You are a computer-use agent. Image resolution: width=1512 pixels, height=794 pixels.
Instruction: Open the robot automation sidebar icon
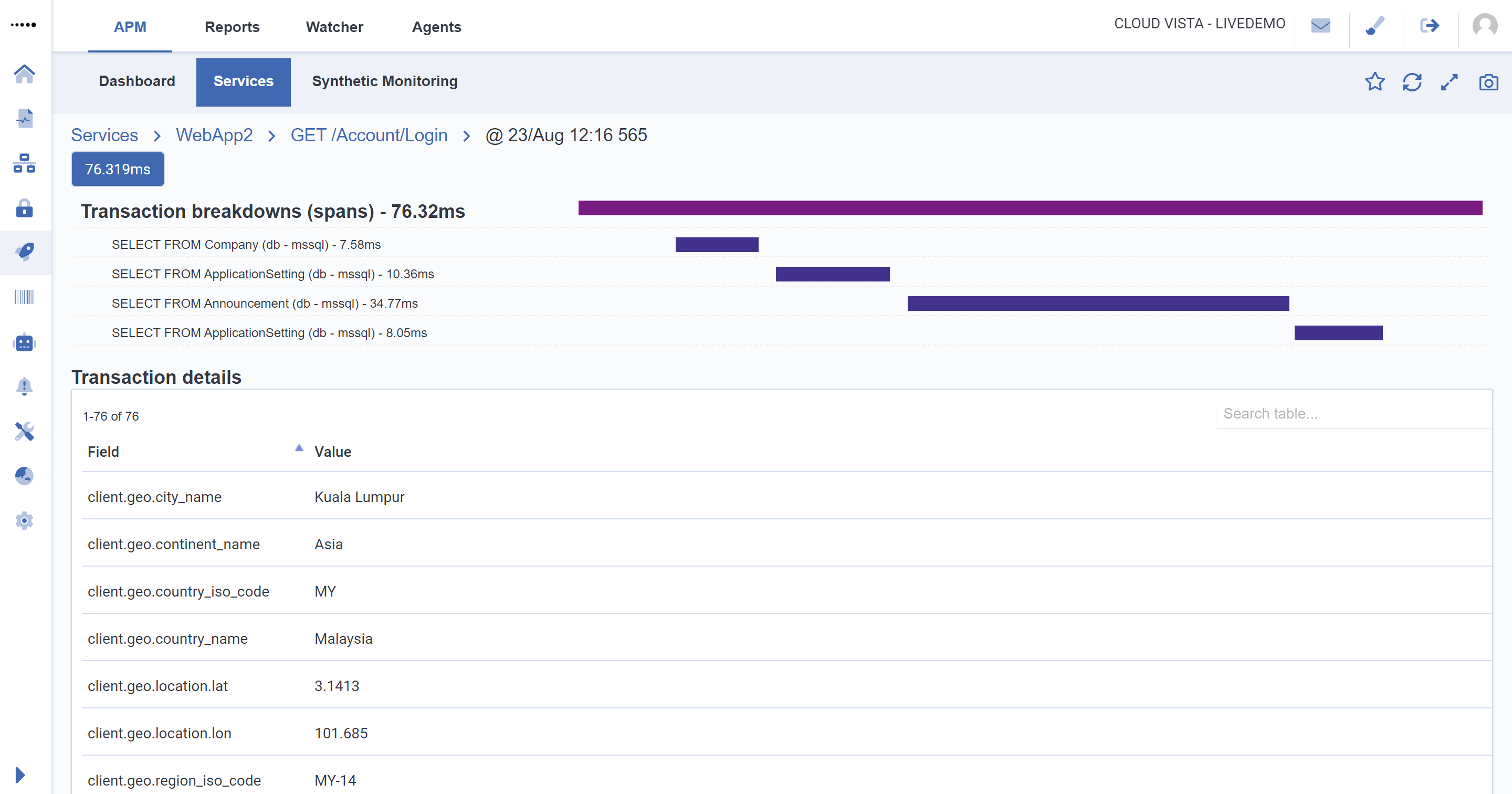pos(24,342)
